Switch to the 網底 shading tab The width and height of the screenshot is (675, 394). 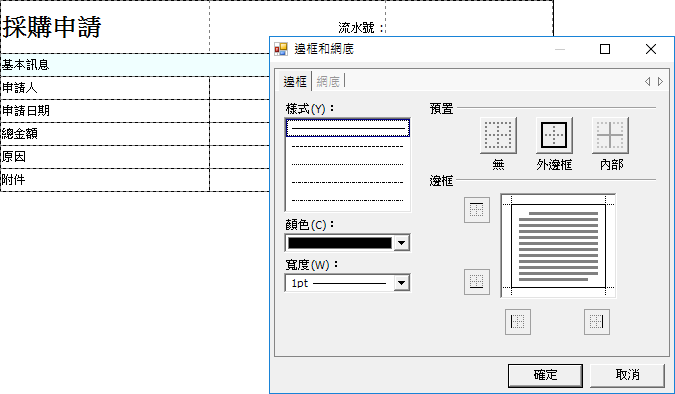pos(328,81)
